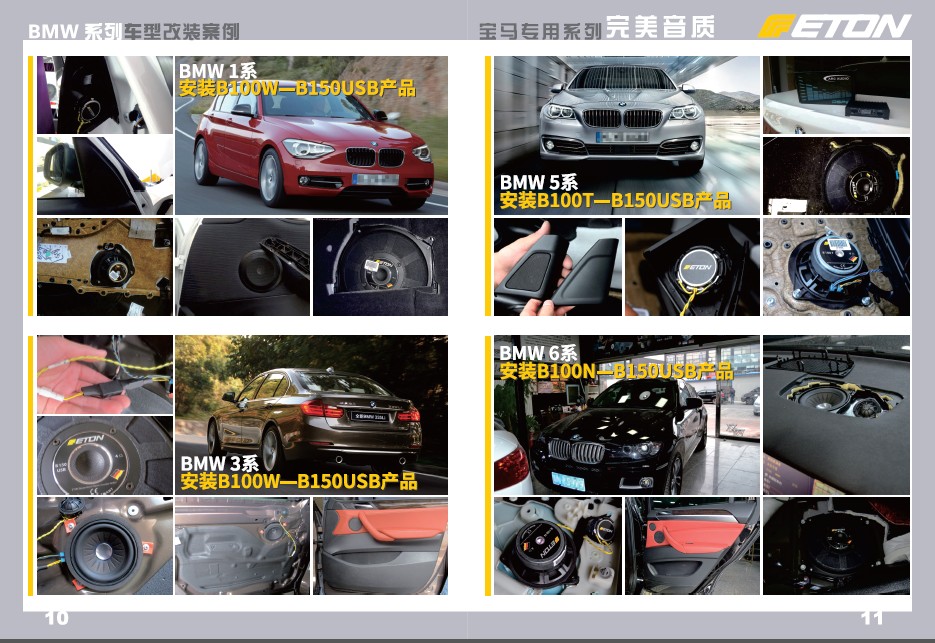Viewport: 935px width, 643px height.
Task: Click the side mirror interior photo
Action: coord(105,176)
